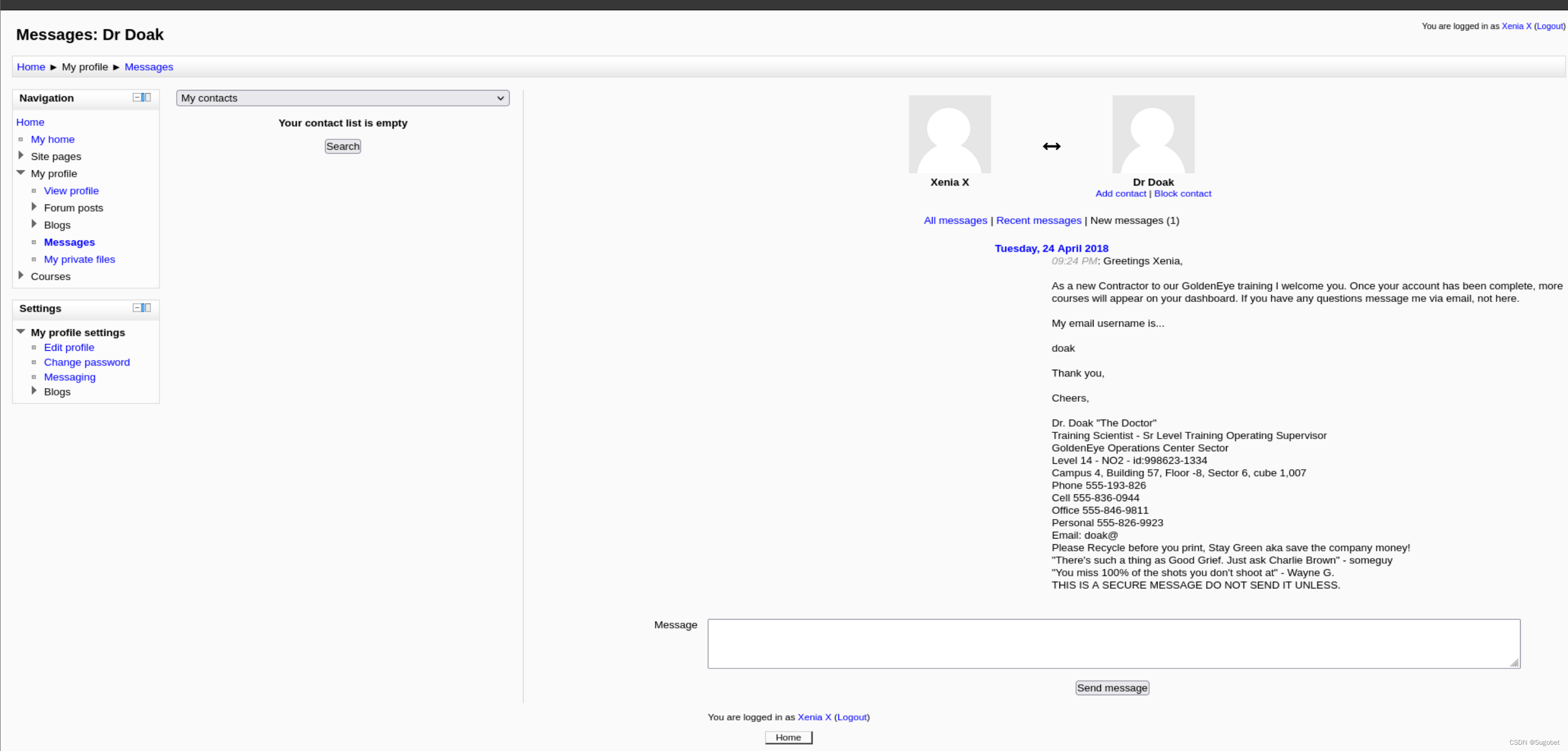Click Xenia X's profile avatar
The height and width of the screenshot is (751, 1568).
[949, 135]
